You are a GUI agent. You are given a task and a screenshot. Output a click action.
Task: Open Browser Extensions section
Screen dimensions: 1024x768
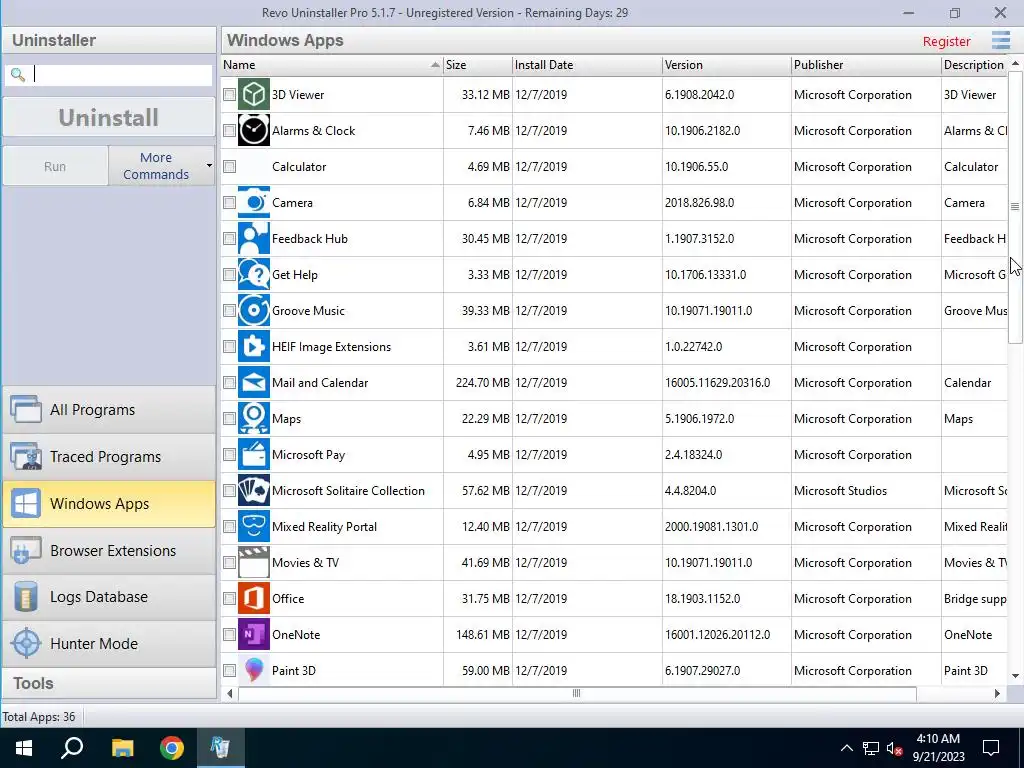point(109,551)
